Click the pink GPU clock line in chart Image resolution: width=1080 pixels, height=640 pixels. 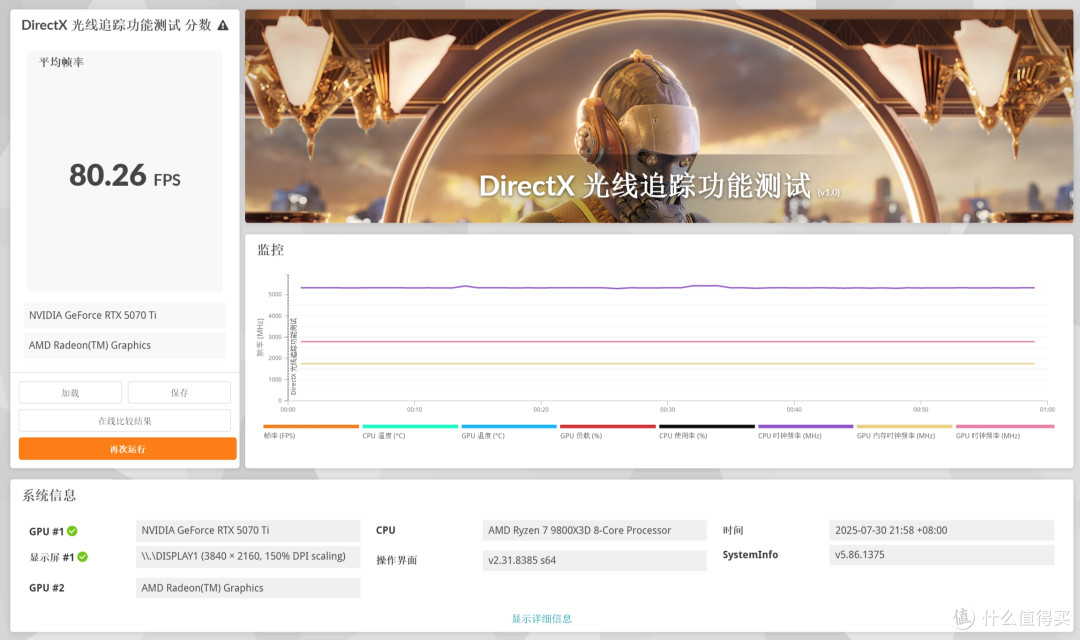[x=667, y=342]
